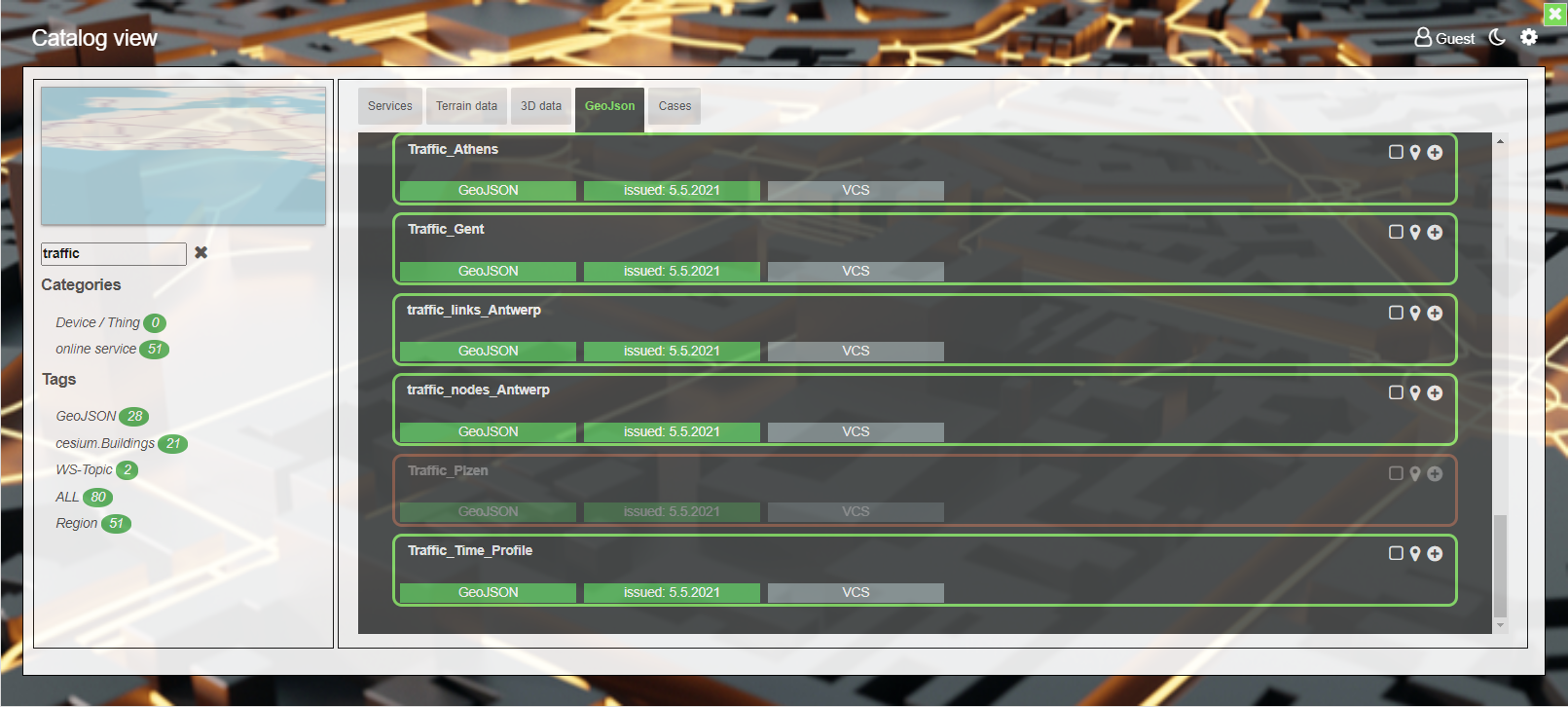The image size is (1568, 707).
Task: Click the map preview thumbnail
Action: click(183, 156)
